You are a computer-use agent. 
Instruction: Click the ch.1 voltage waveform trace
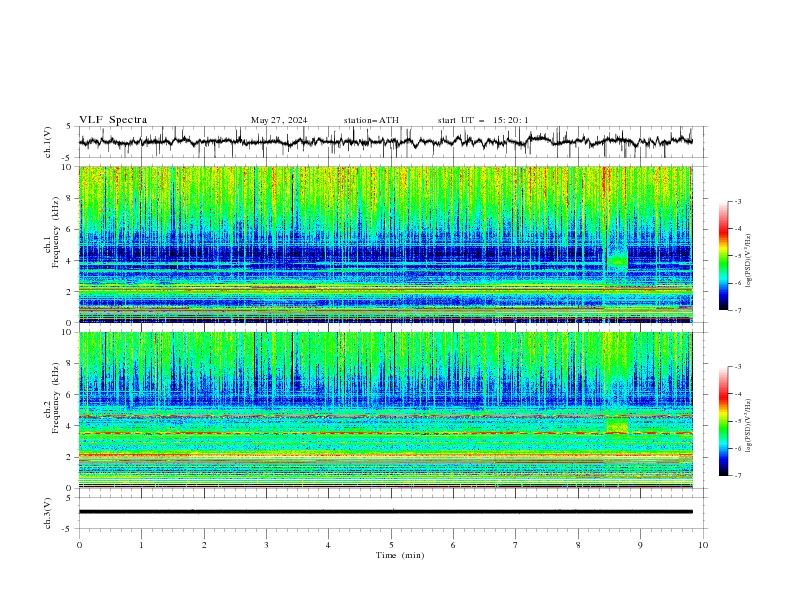point(385,141)
